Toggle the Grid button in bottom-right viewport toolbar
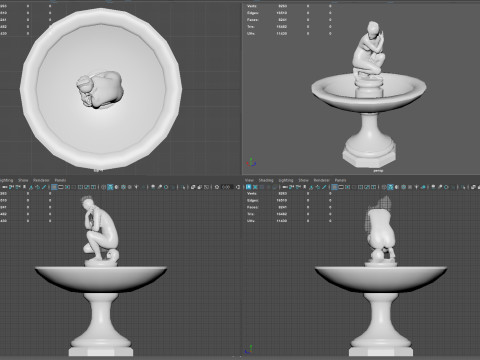 click(x=334, y=187)
